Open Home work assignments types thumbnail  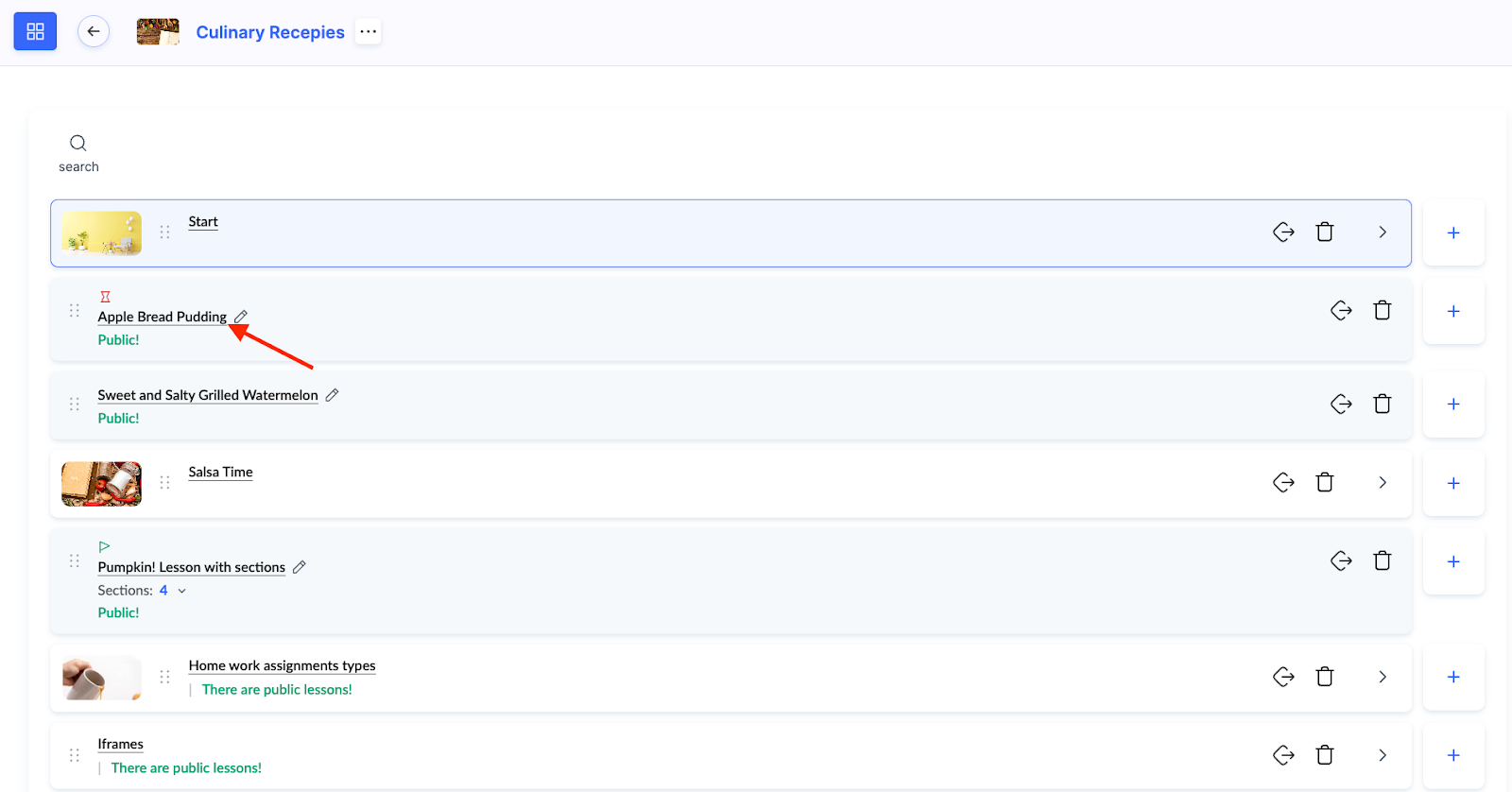pos(102,678)
